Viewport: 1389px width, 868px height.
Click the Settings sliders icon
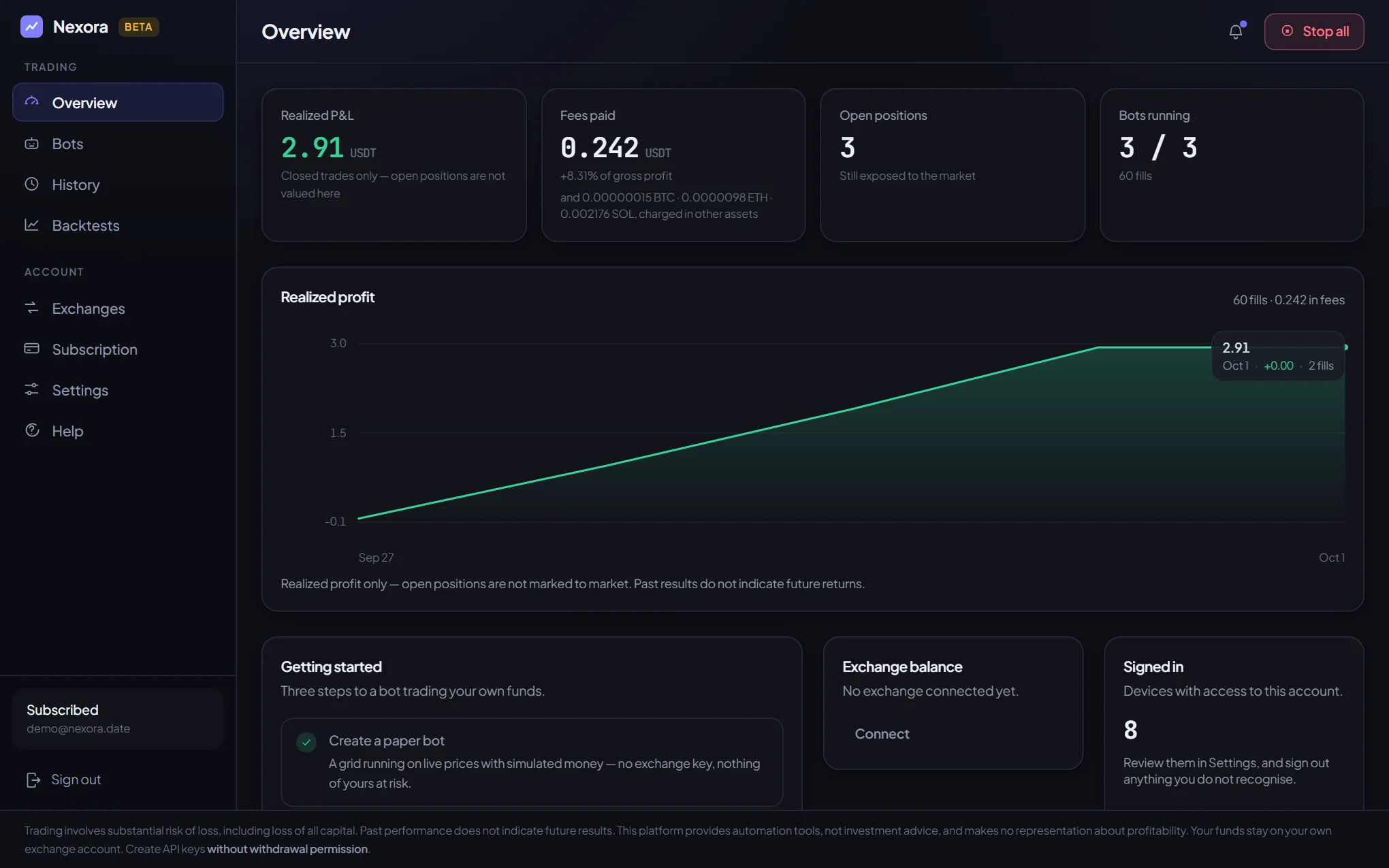tap(32, 389)
